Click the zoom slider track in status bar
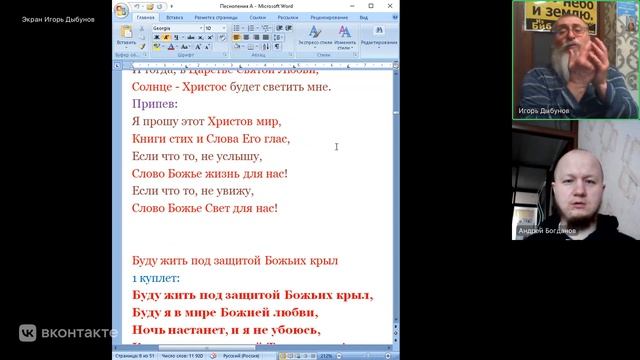 [x=363, y=356]
